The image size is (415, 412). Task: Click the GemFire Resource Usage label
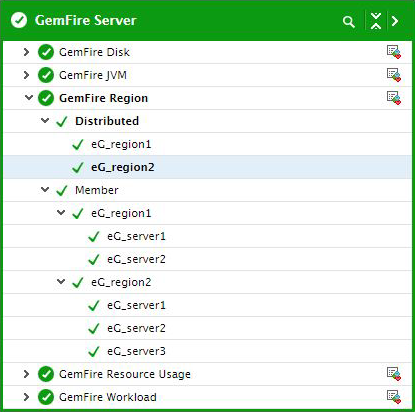(125, 374)
